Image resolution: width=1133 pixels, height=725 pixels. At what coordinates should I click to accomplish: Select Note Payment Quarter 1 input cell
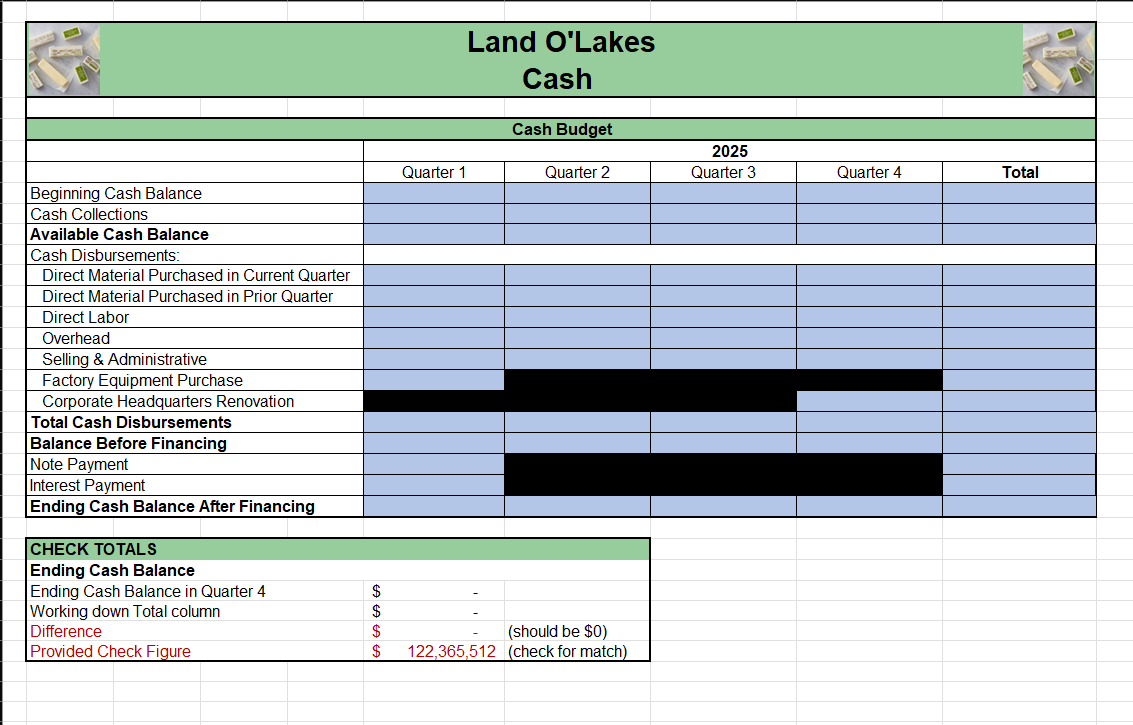434,464
